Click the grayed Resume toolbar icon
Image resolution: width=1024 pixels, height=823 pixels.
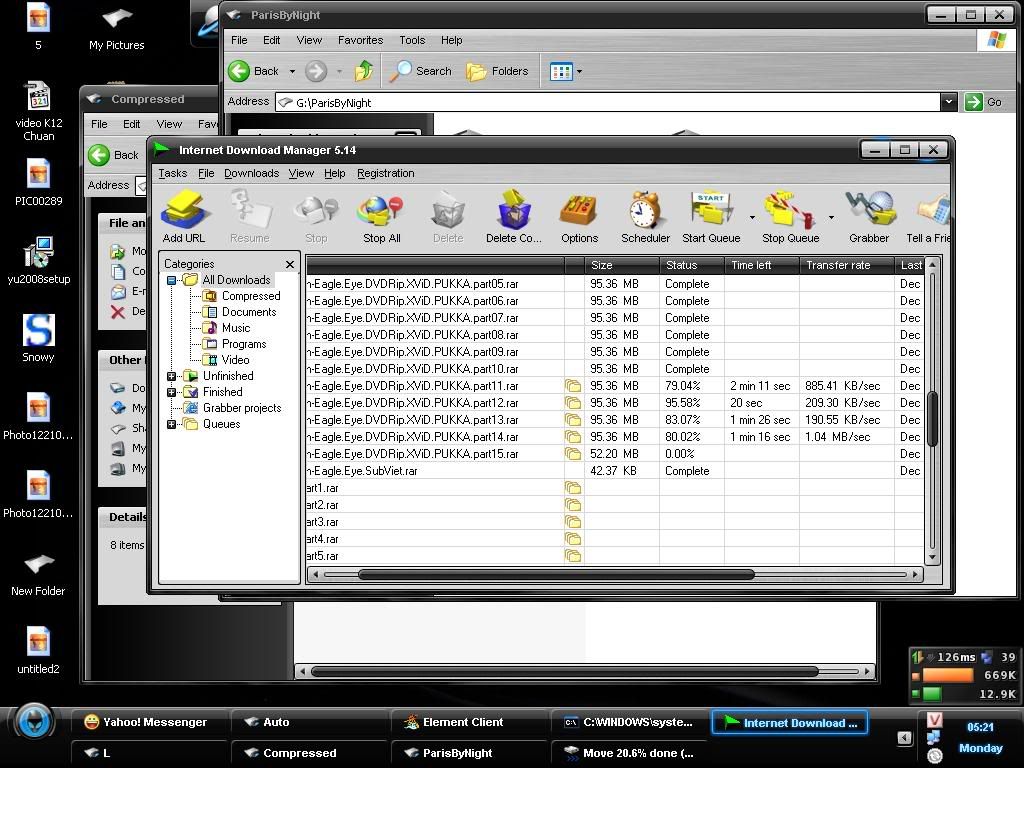(249, 216)
